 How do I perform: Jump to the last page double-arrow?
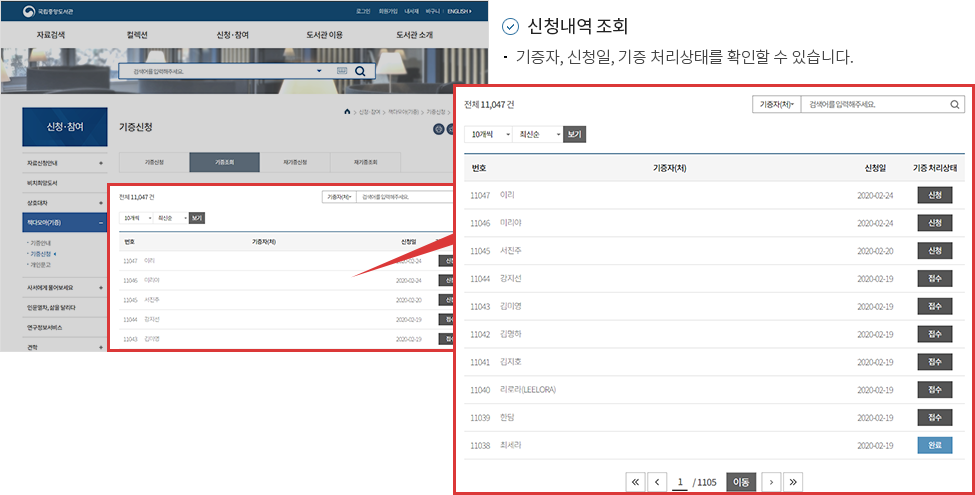(x=793, y=482)
